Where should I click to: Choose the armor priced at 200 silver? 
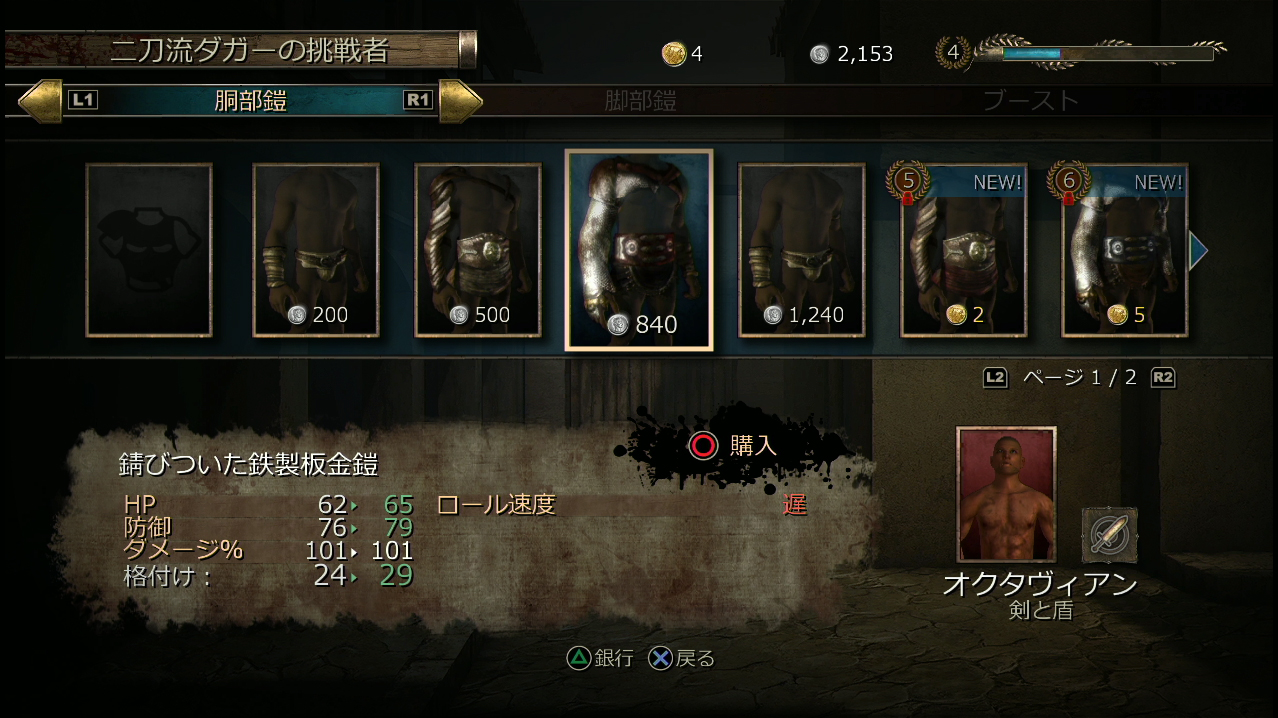pos(316,250)
